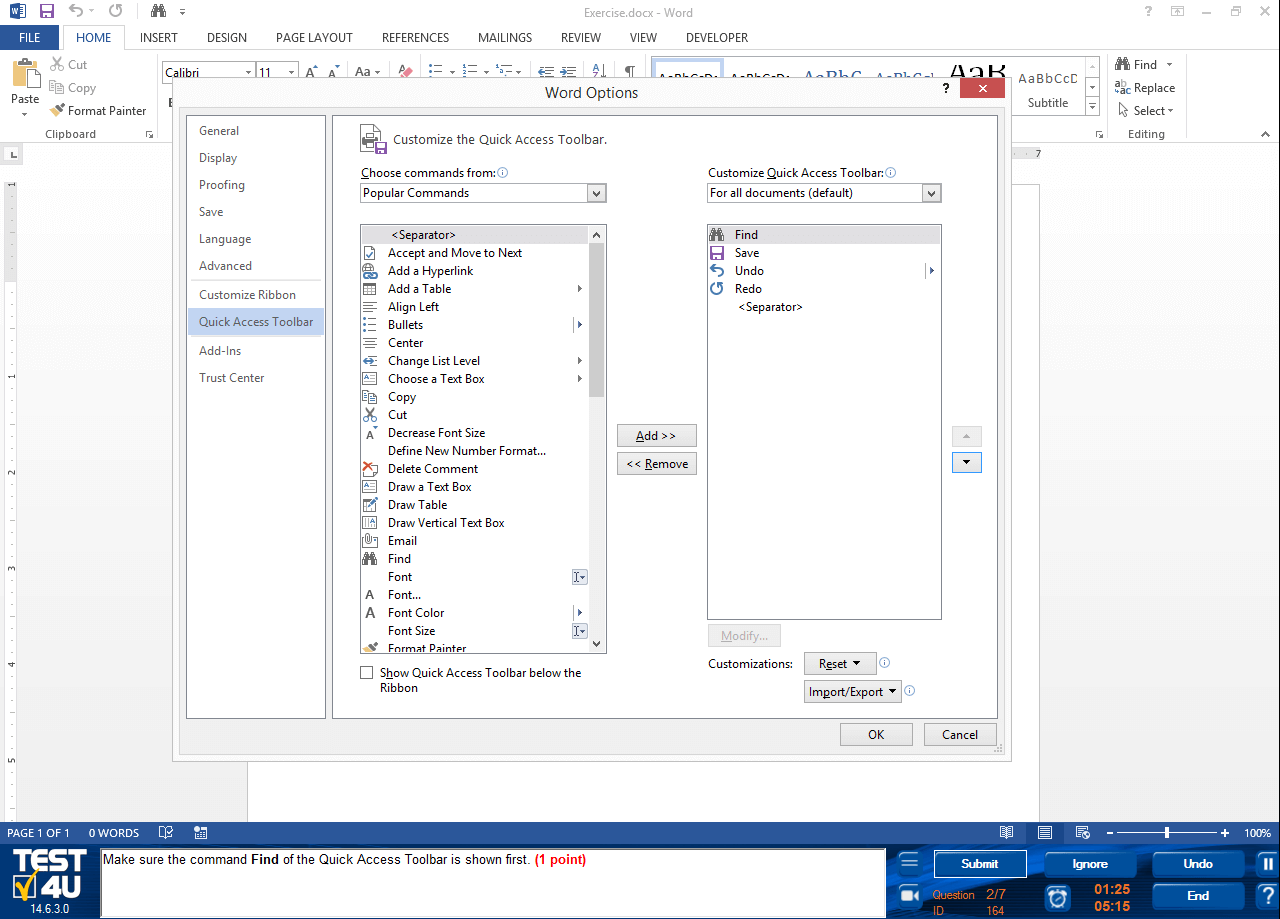The width and height of the screenshot is (1280, 919).
Task: Click the Redo arrow in the title bar toolbar
Action: click(116, 12)
